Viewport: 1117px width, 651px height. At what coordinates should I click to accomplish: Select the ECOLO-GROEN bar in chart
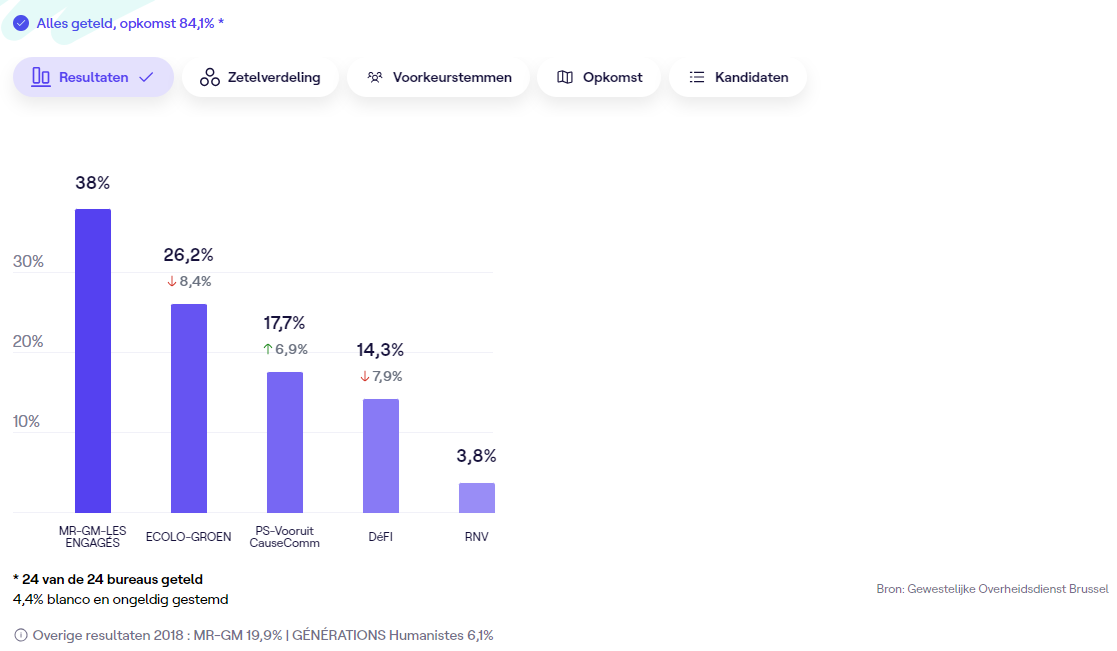189,408
